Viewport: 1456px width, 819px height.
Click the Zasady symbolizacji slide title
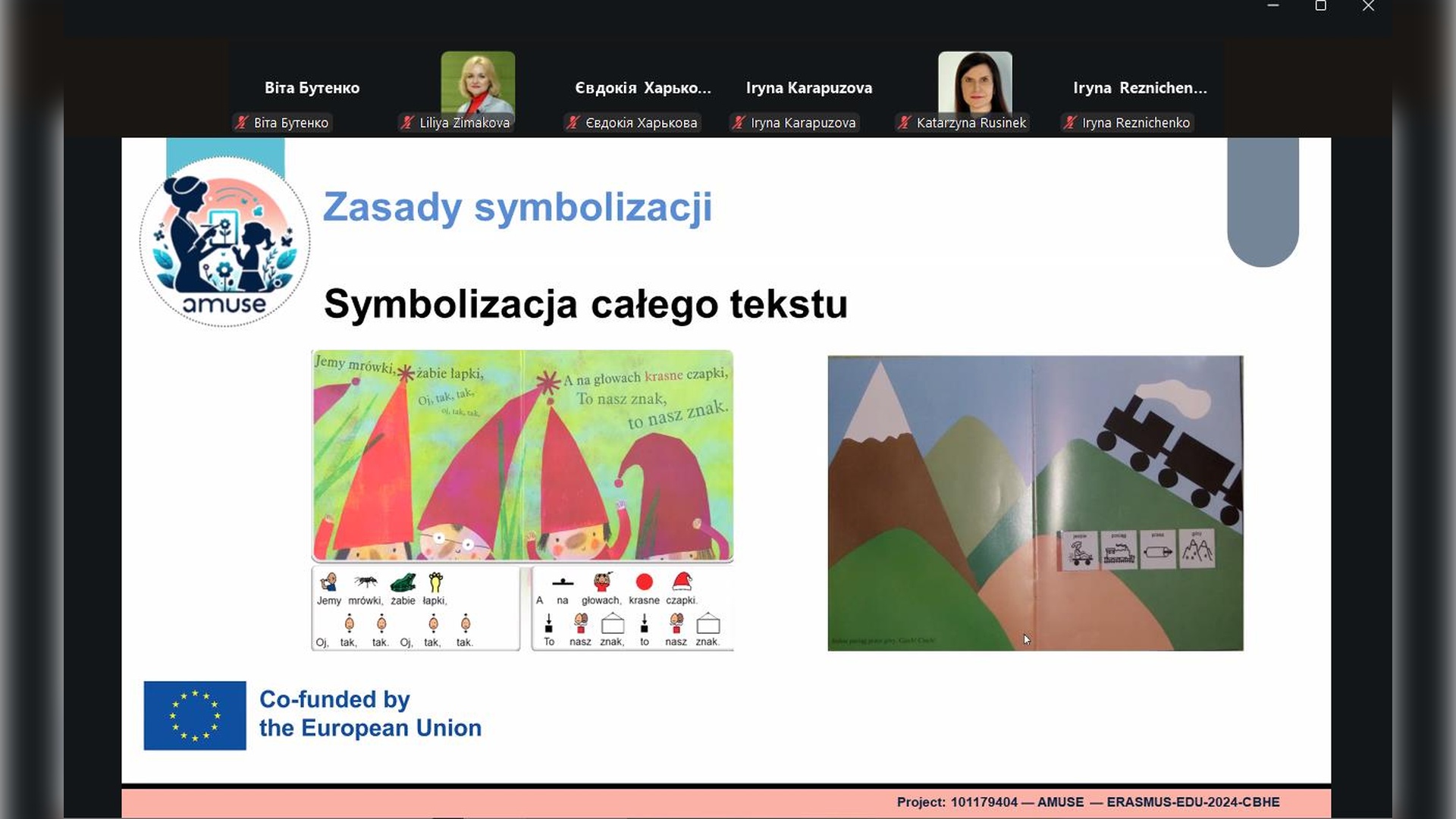point(517,207)
